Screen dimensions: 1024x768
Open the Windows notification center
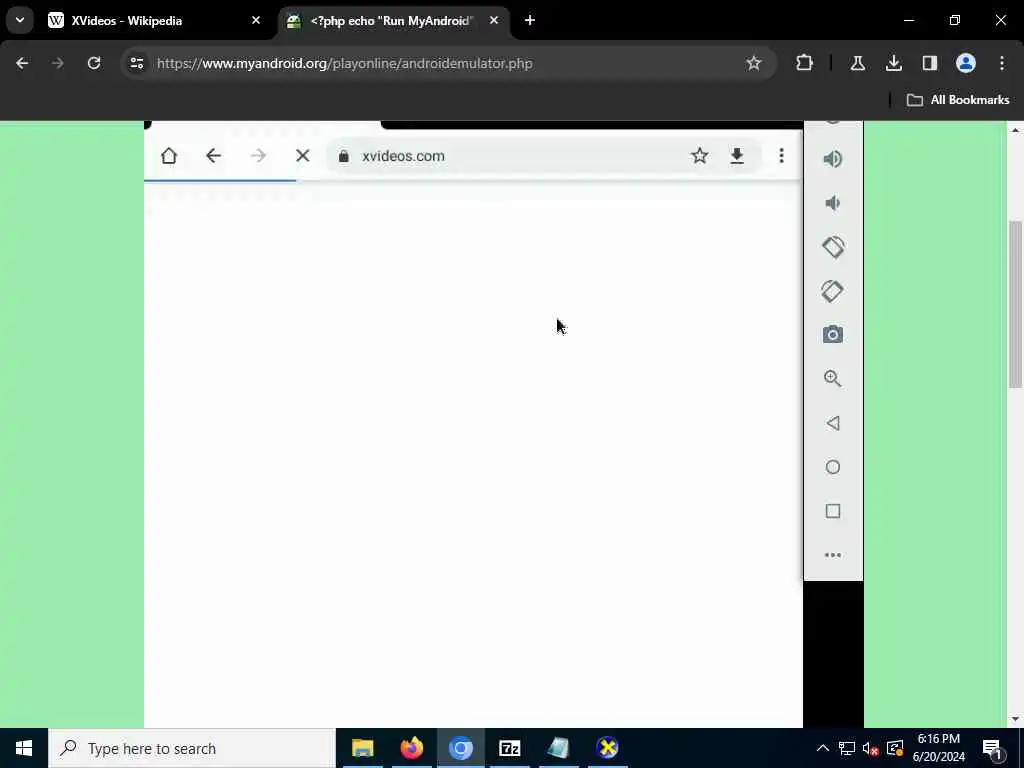click(x=993, y=748)
